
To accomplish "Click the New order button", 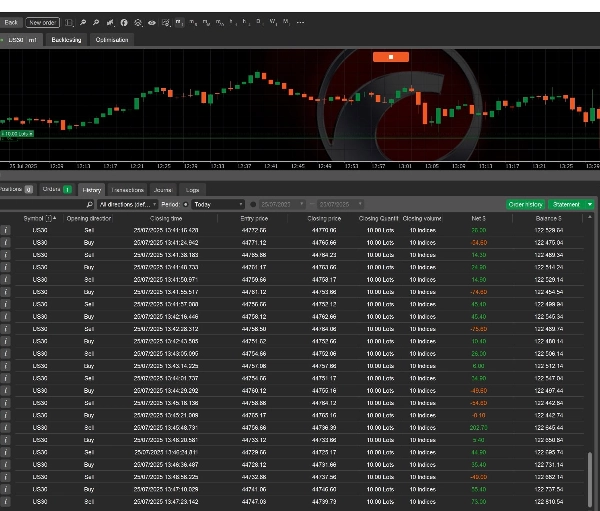I will tap(42, 21).
